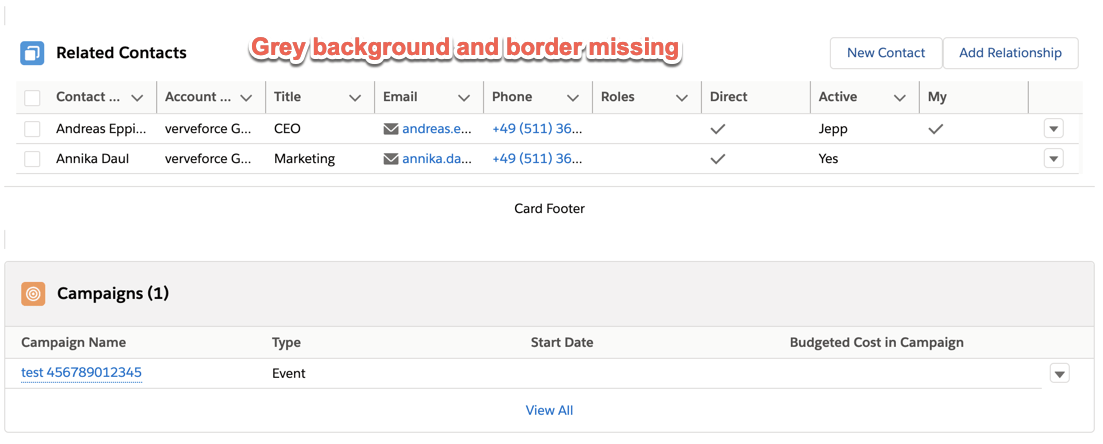
Task: Click the Jepp value in Active column
Action: (x=834, y=129)
